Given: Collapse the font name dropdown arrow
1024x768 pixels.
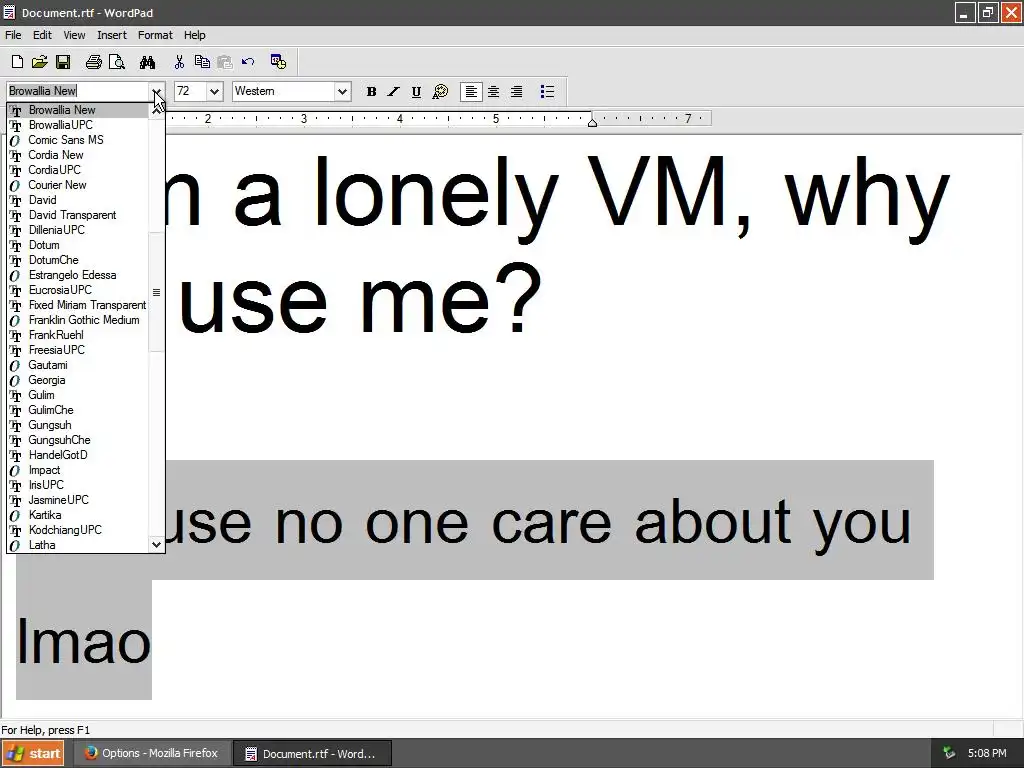Looking at the screenshot, I should (x=157, y=91).
